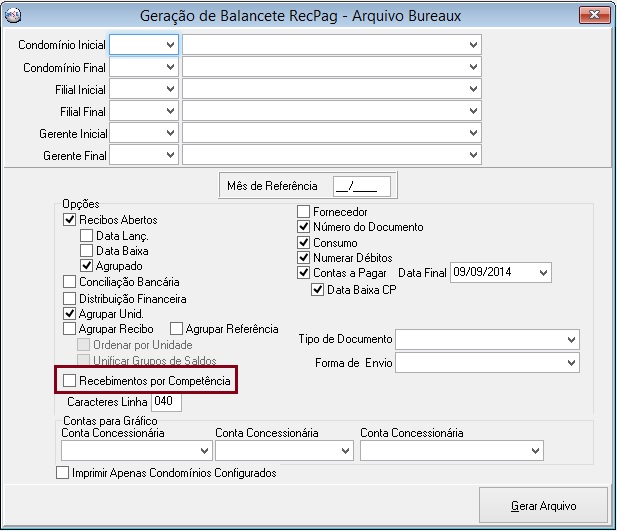The height and width of the screenshot is (531, 618).
Task: Open the Forma de Envio dropdown
Action: point(570,362)
